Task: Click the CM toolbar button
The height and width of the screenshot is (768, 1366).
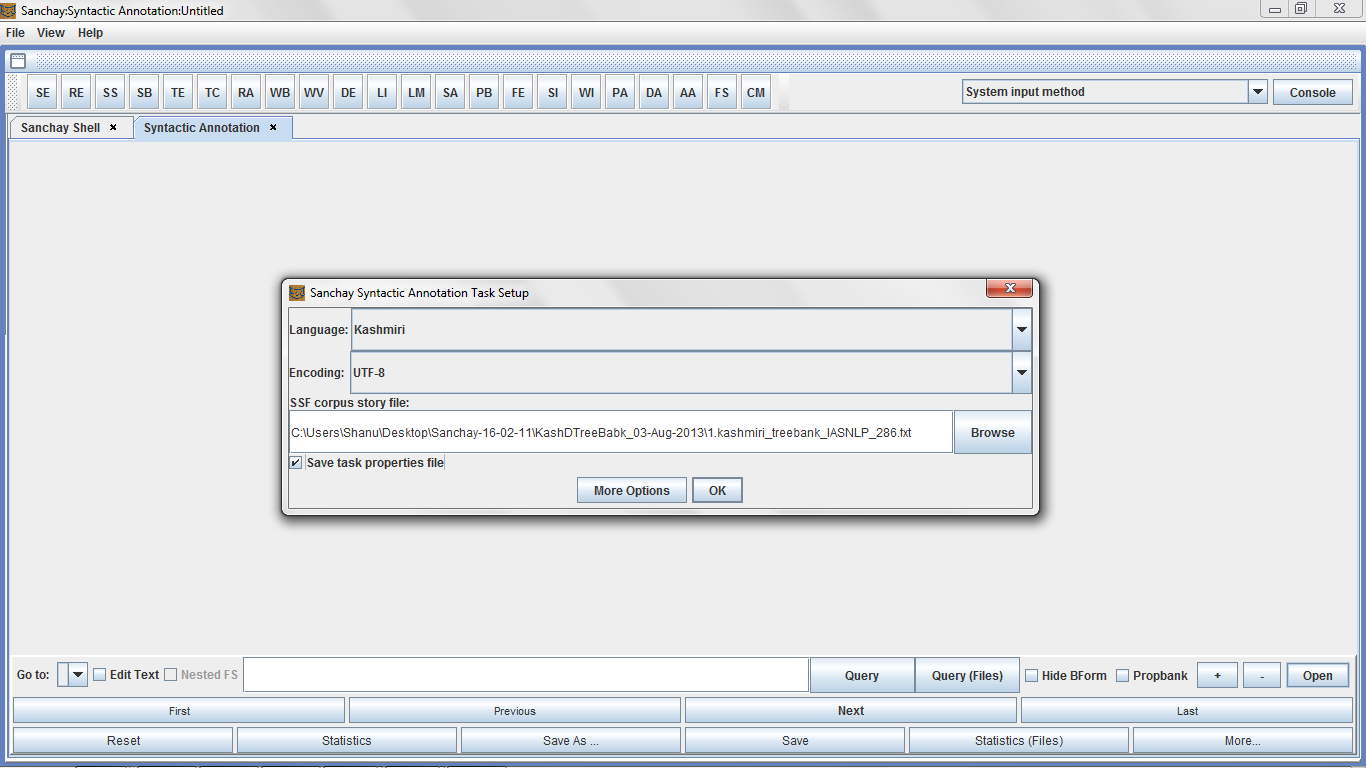Action: 757,93
